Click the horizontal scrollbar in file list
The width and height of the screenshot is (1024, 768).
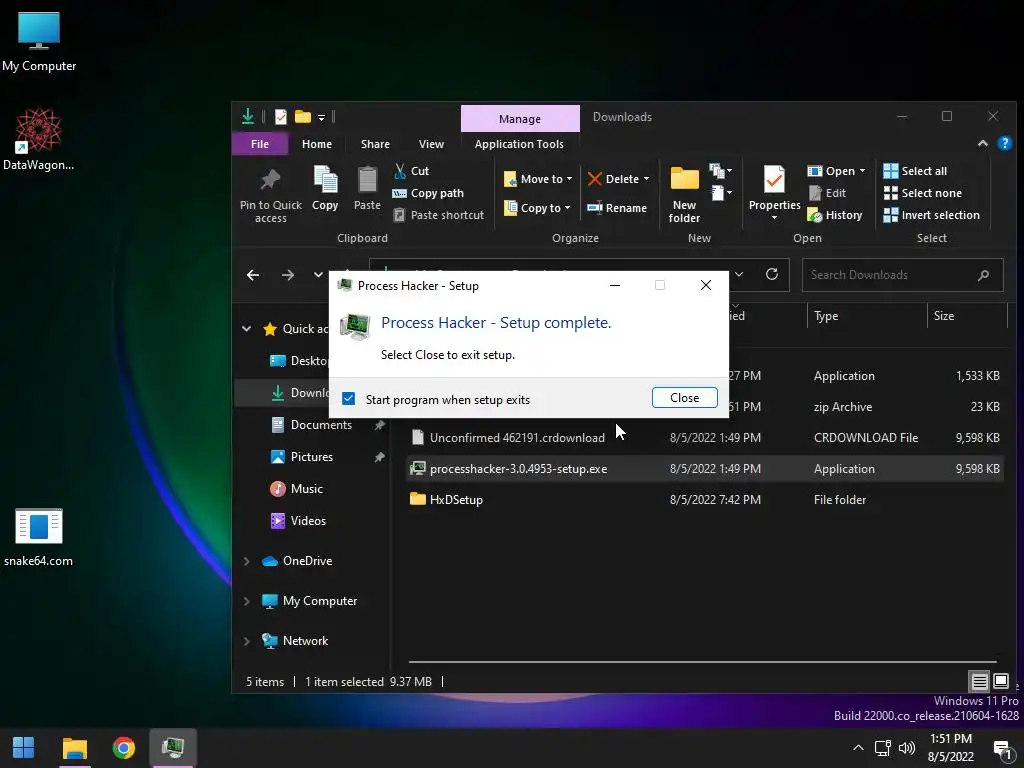coord(703,662)
